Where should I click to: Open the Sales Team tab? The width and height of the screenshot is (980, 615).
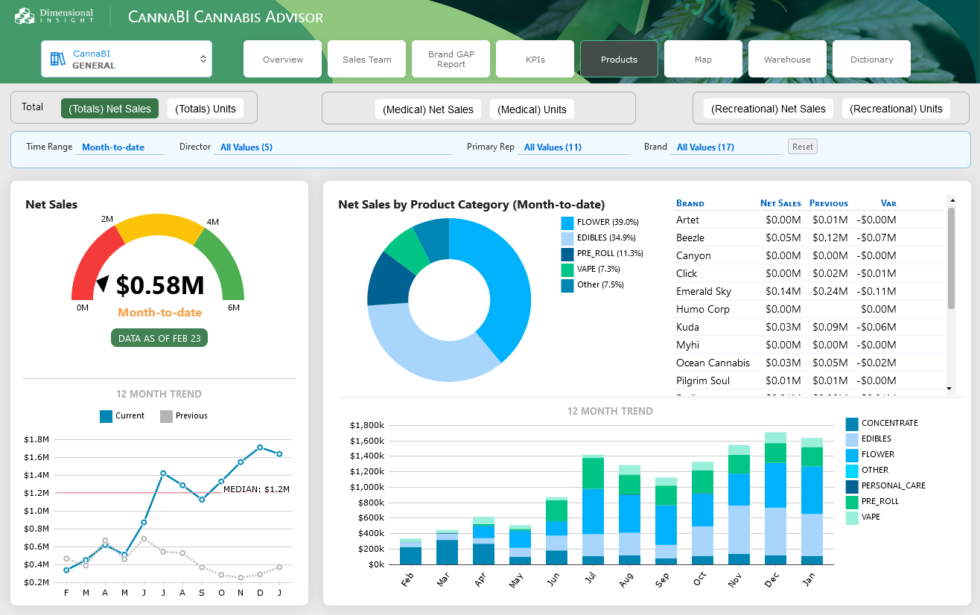point(366,59)
